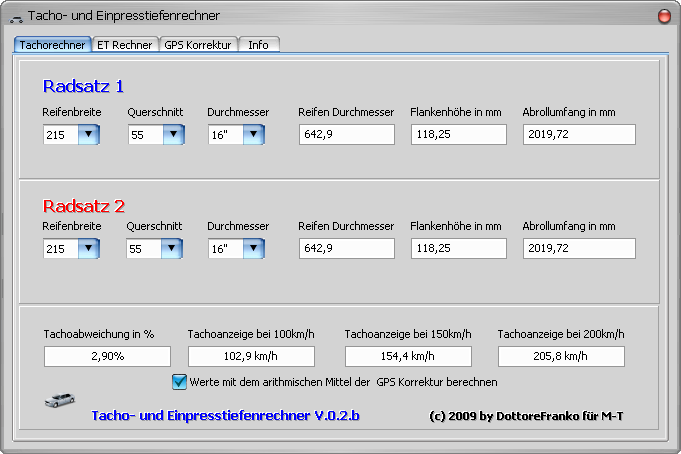Click the window title Tacho- und Einpresstiefenrechner
This screenshot has width=681, height=454.
tap(124, 16)
